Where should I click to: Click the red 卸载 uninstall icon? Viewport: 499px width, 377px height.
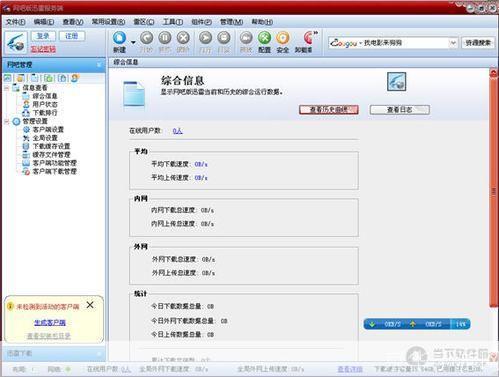307,38
